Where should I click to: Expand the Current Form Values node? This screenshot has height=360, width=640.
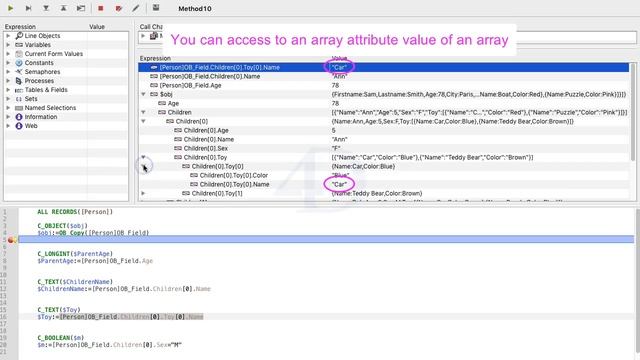pos(8,54)
